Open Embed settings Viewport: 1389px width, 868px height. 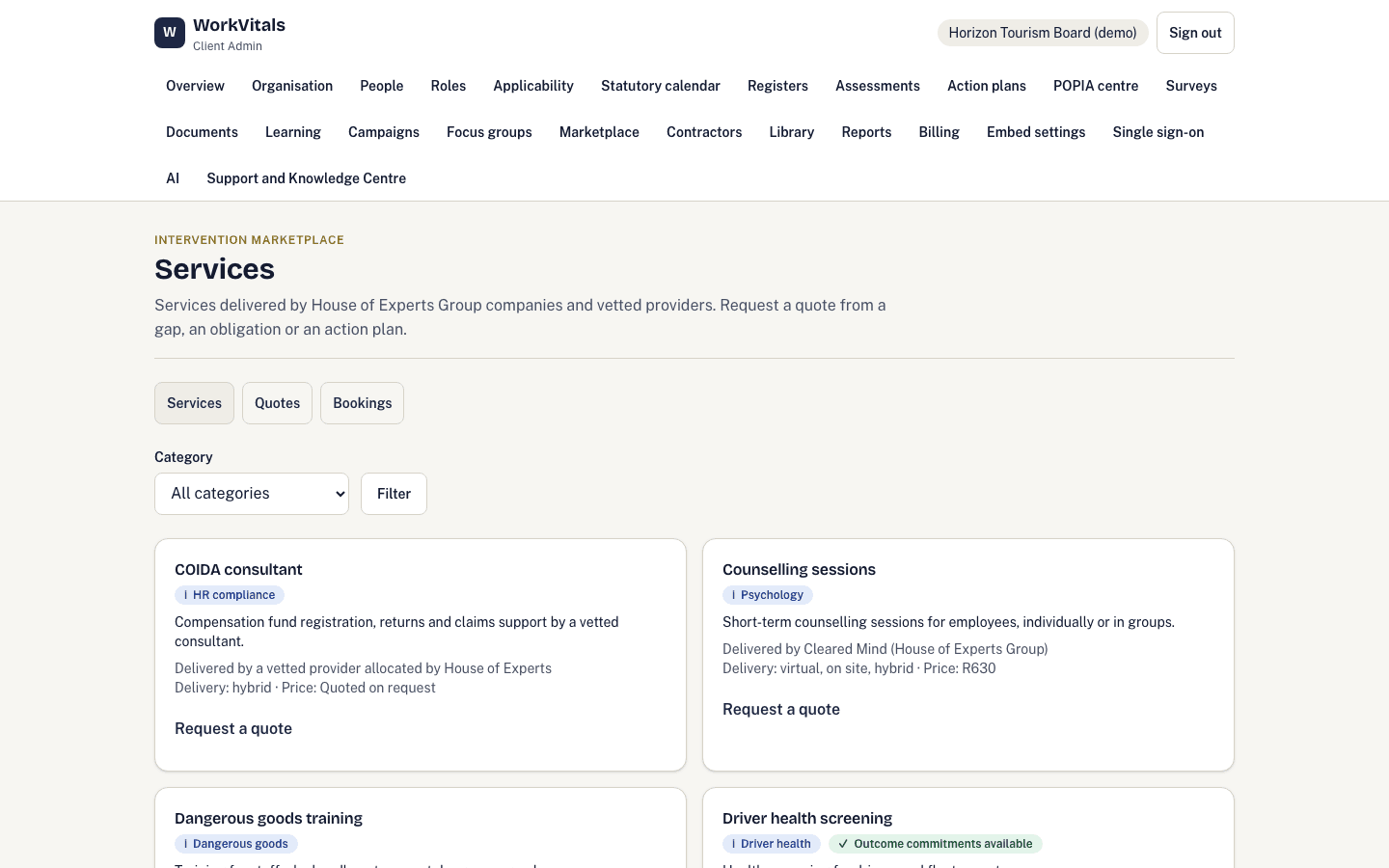tap(1036, 132)
